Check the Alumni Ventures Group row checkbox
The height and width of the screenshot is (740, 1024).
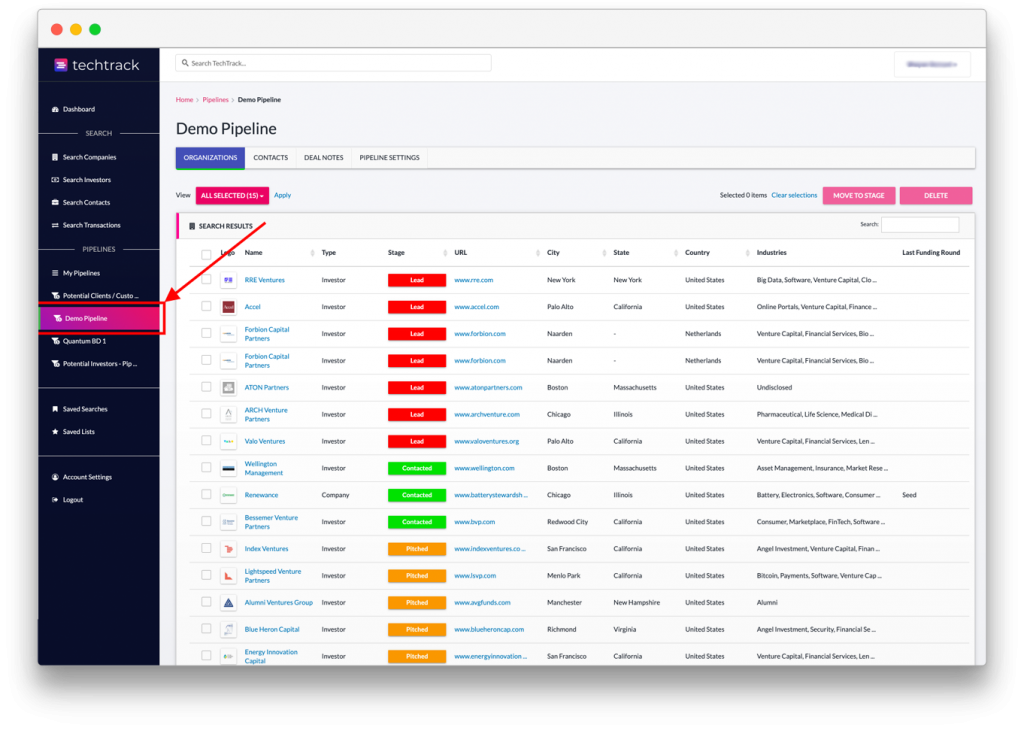206,602
